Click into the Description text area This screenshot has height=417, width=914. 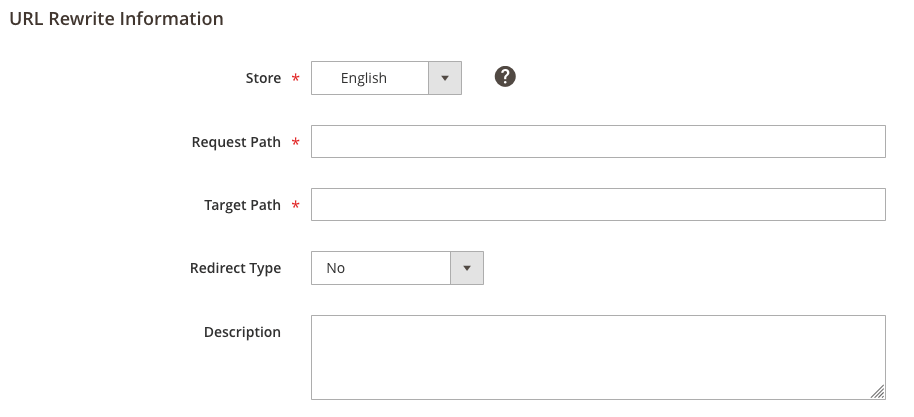tap(598, 358)
